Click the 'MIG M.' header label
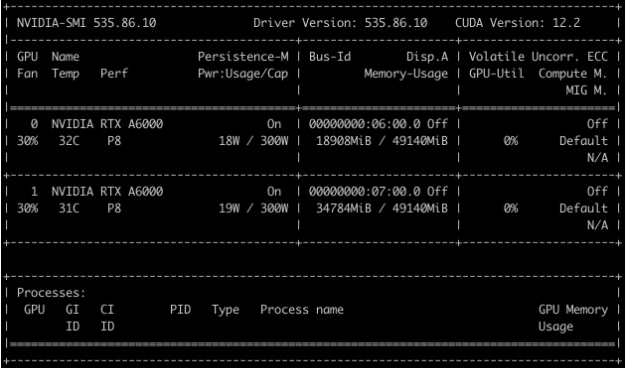 pos(587,91)
